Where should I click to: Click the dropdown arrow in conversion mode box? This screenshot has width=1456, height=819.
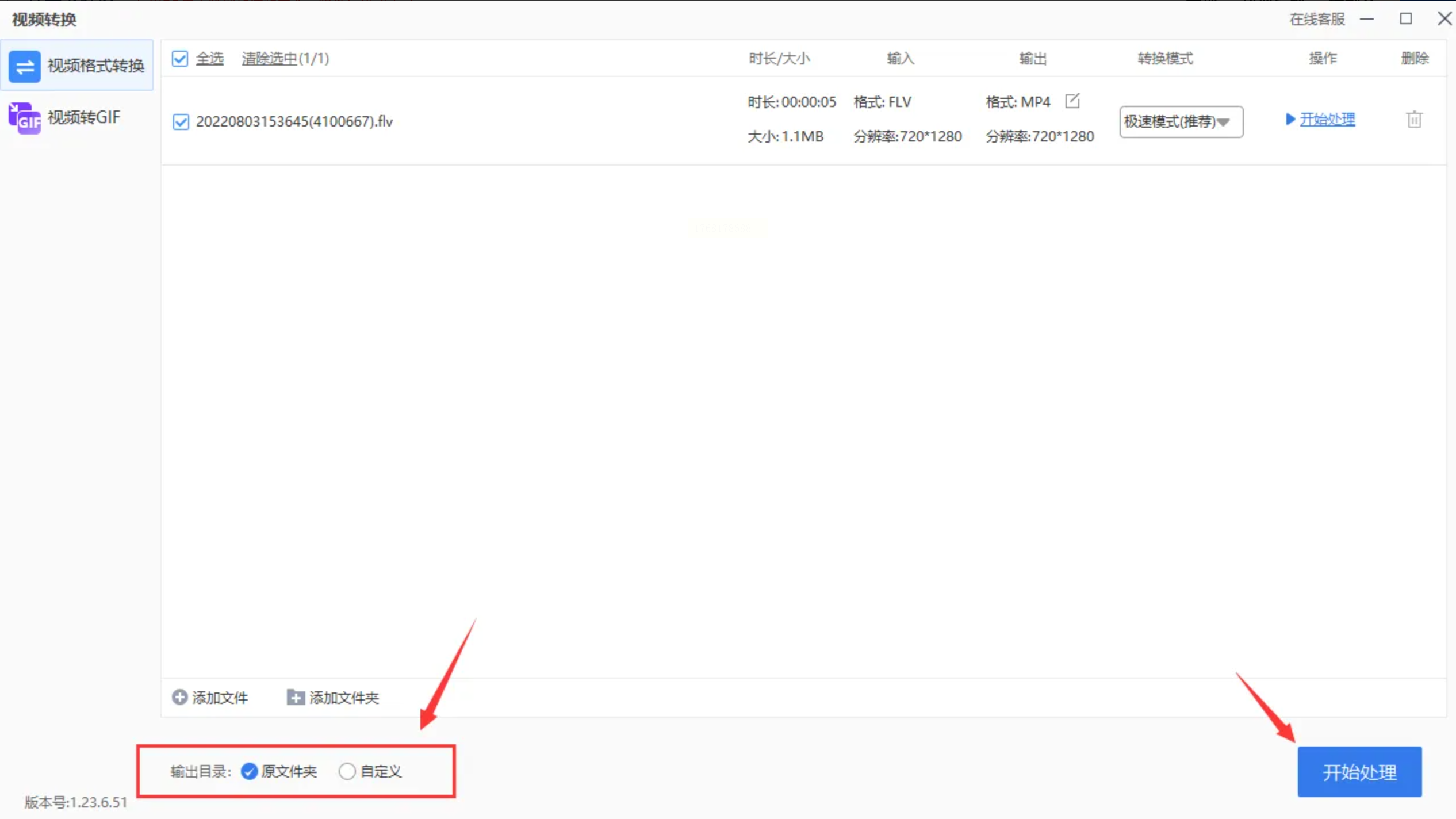(1224, 122)
